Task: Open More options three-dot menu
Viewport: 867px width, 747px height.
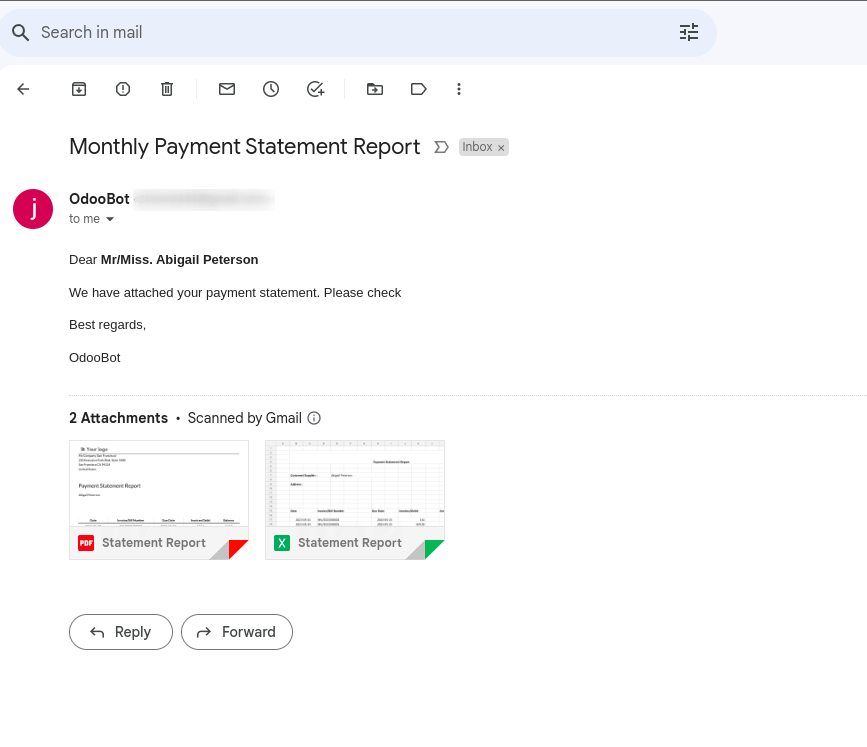Action: pos(459,89)
